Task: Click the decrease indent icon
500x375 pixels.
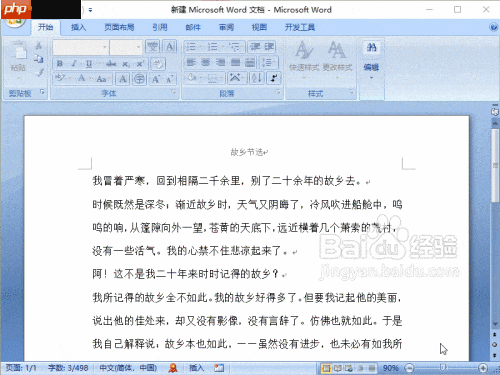Action: click(255, 47)
